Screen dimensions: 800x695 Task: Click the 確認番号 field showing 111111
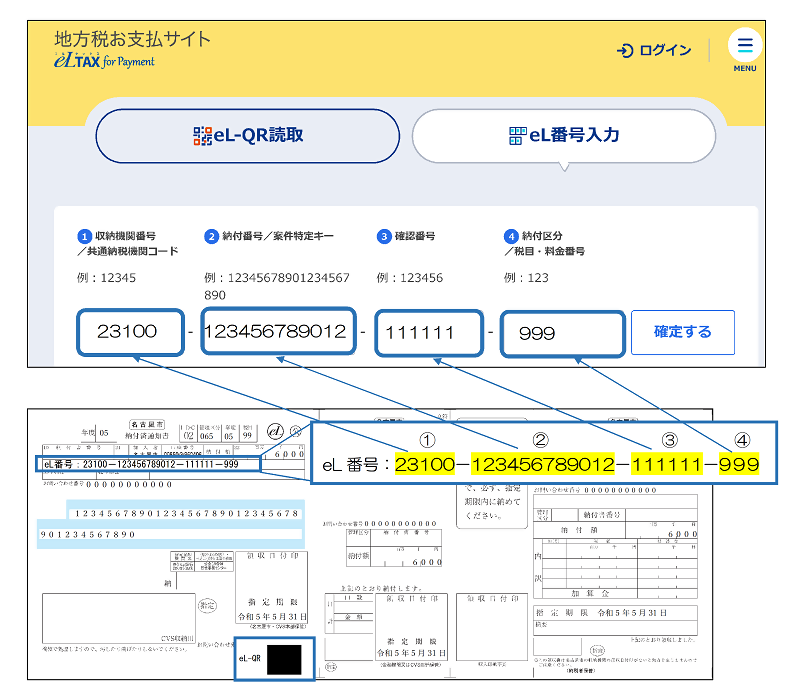pyautogui.click(x=430, y=332)
